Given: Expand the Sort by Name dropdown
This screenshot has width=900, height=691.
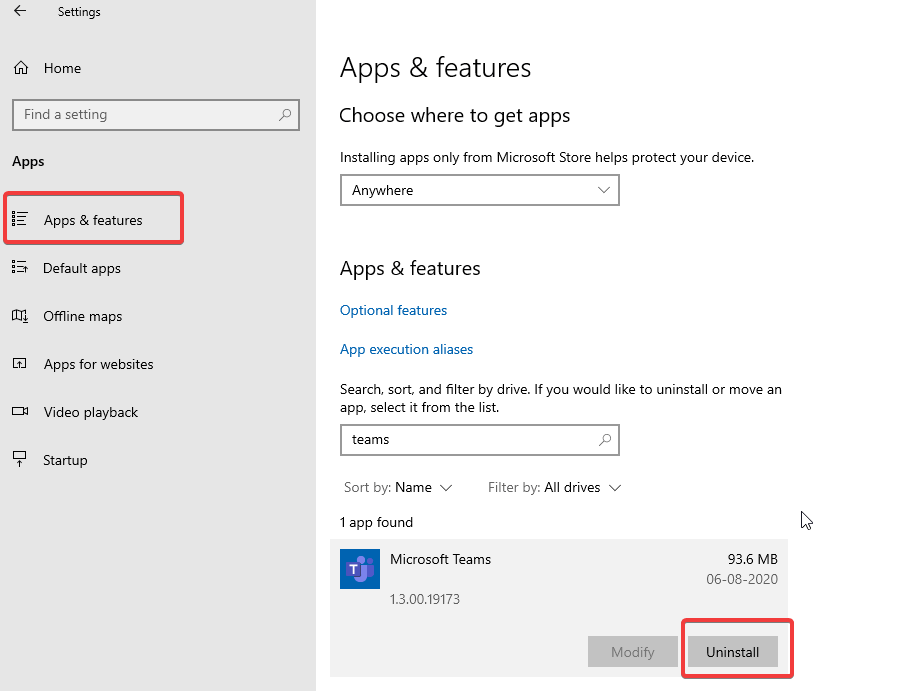Looking at the screenshot, I should click(398, 487).
